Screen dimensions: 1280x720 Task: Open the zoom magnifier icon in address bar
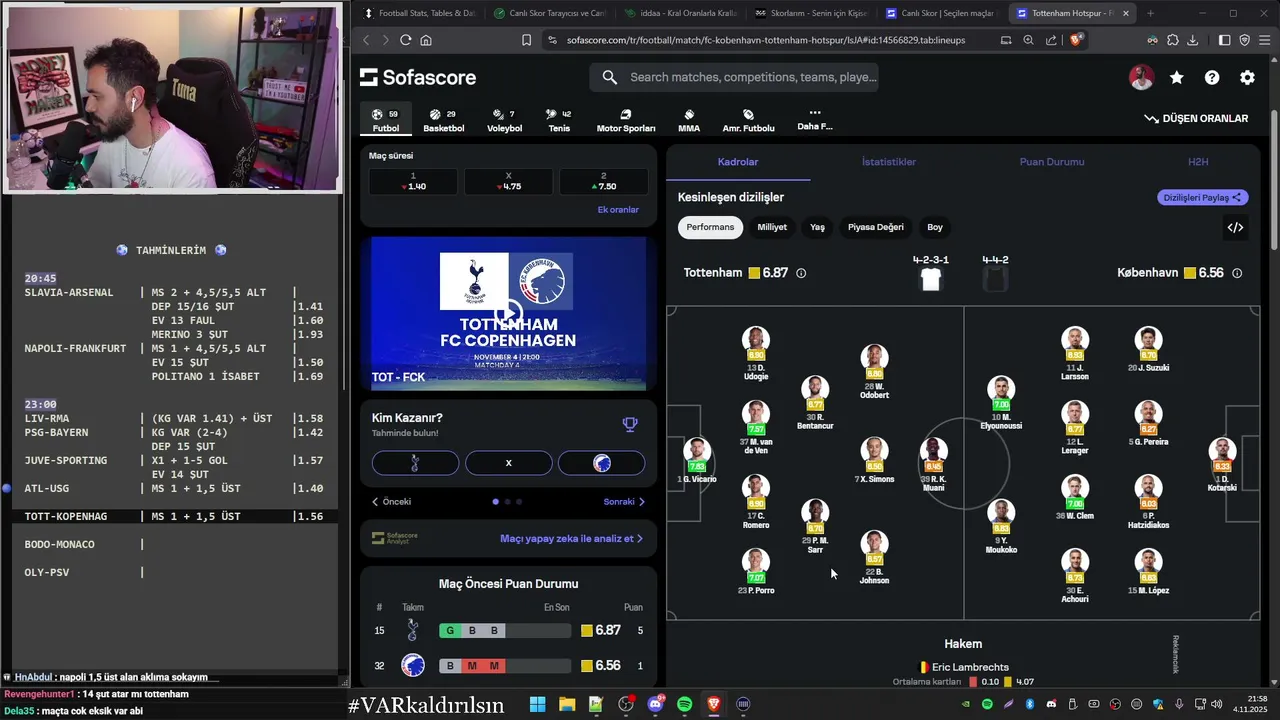(x=1028, y=40)
